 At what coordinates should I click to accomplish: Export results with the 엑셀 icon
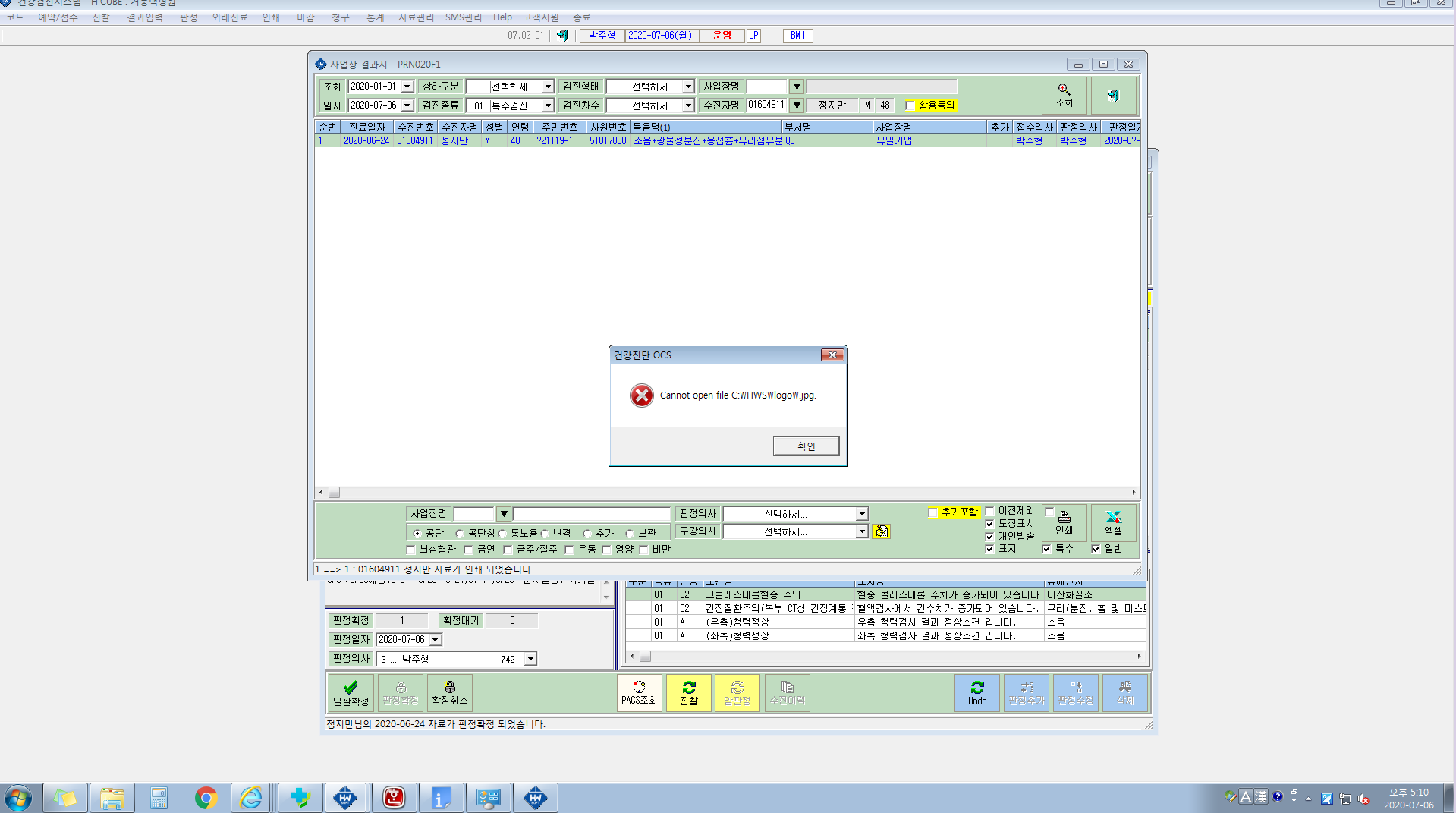(x=1113, y=522)
